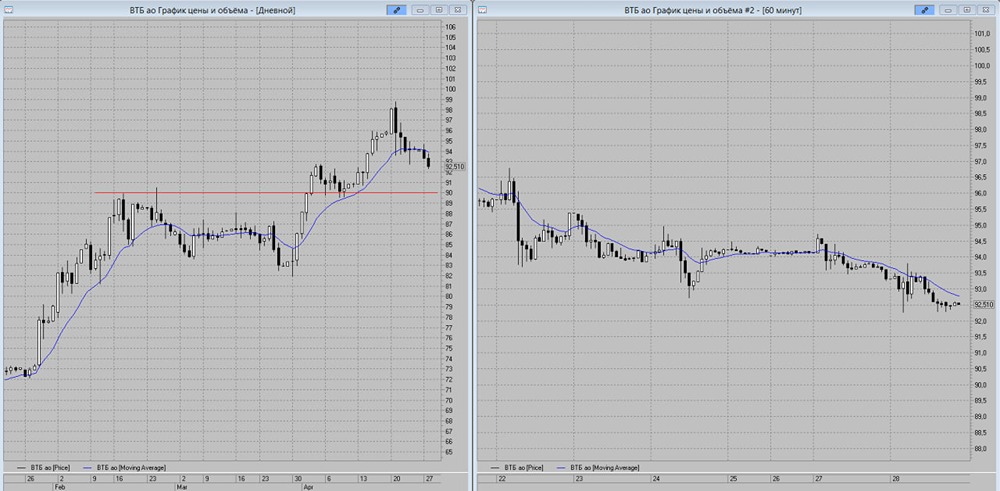Click the '106' value on the Дневной price scale

tap(451, 27)
